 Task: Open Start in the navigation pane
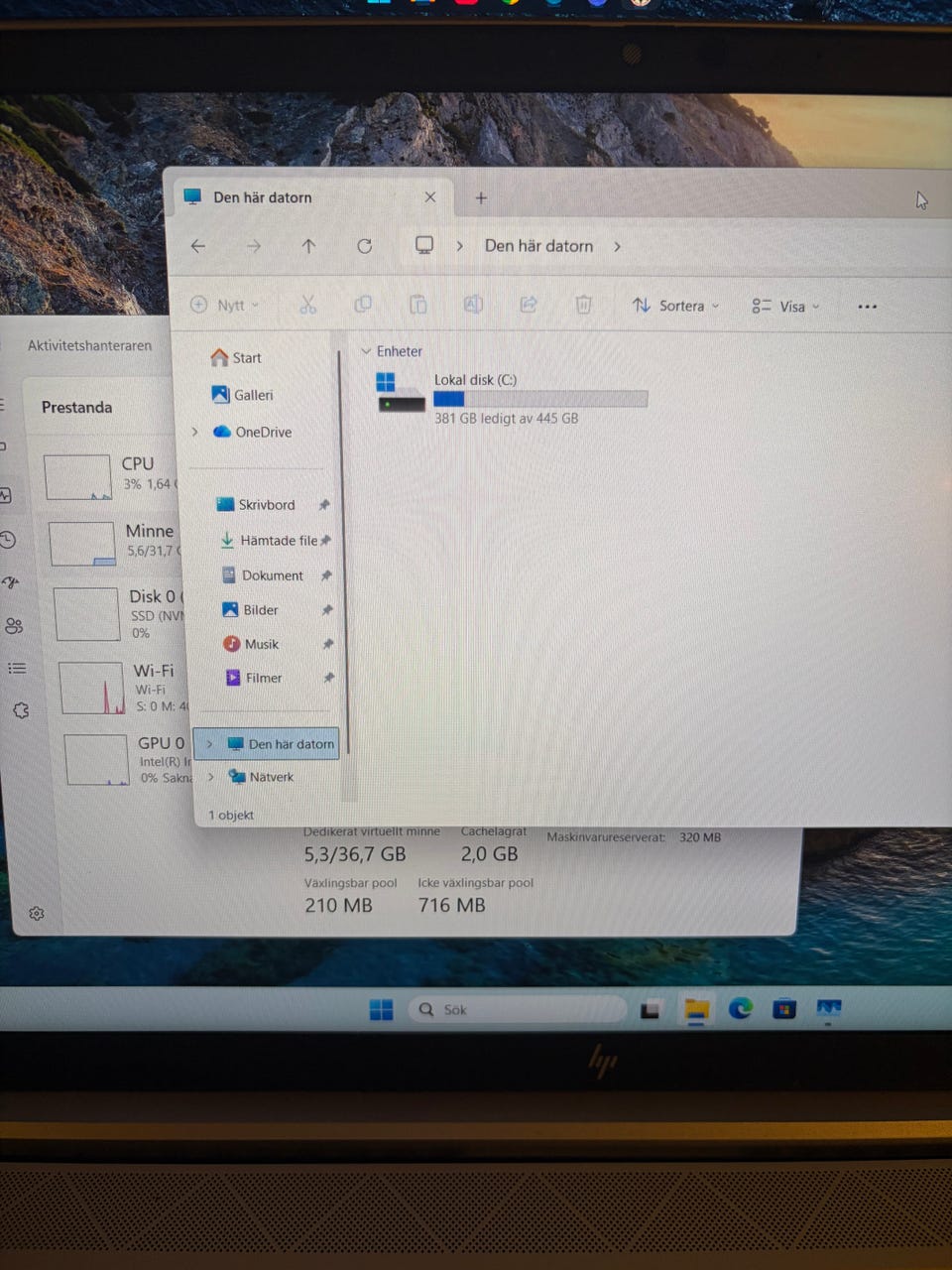pos(236,357)
